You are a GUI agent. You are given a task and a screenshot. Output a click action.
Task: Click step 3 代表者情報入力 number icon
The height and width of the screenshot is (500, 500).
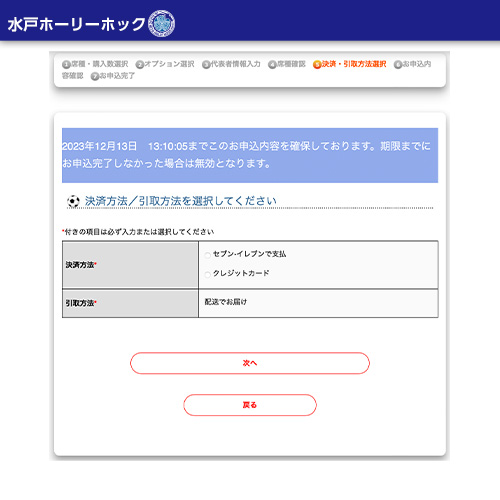[x=206, y=64]
